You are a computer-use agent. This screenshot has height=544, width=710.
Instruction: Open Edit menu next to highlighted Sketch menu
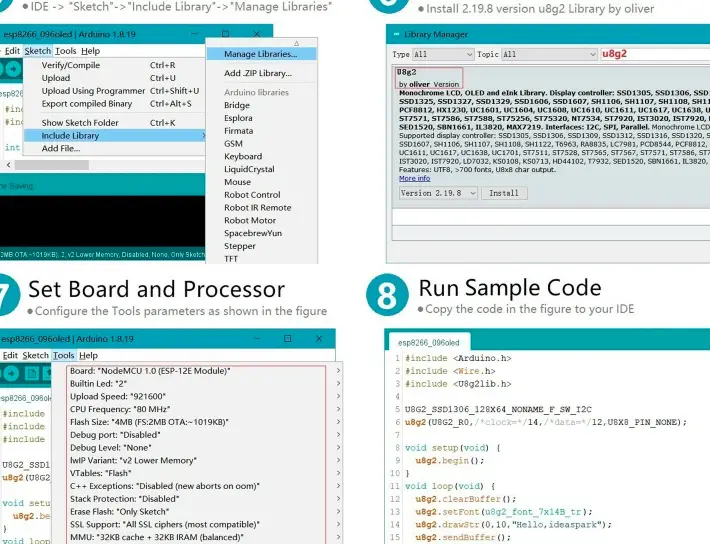12,51
